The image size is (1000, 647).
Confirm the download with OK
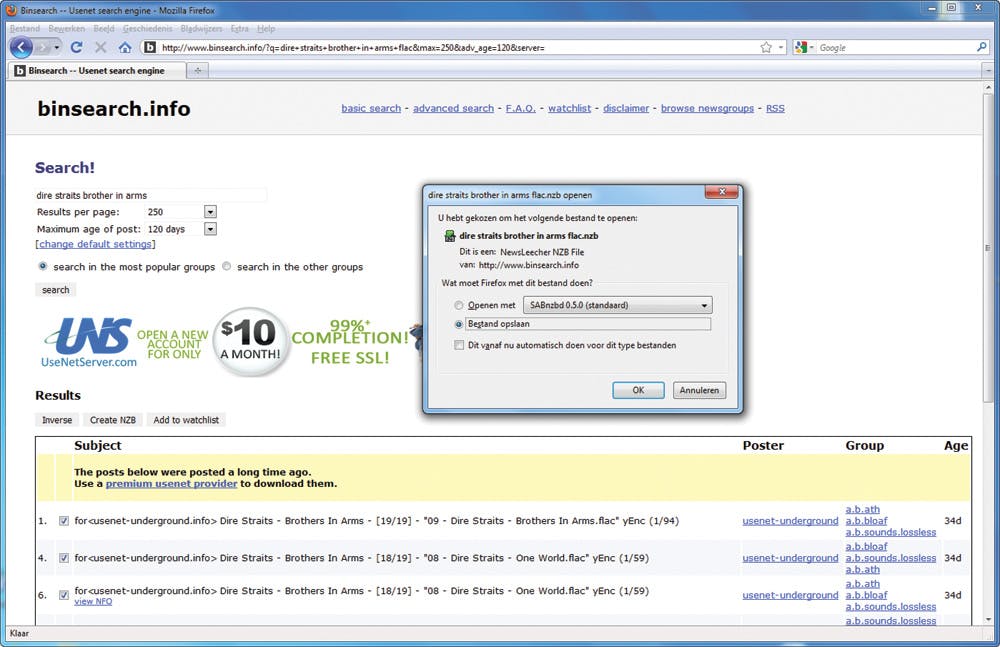pos(638,390)
